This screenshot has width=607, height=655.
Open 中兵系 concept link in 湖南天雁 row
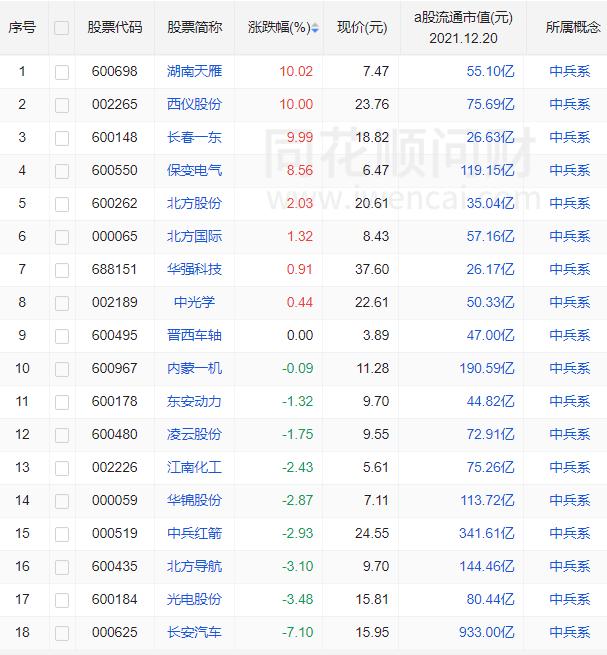coord(570,71)
